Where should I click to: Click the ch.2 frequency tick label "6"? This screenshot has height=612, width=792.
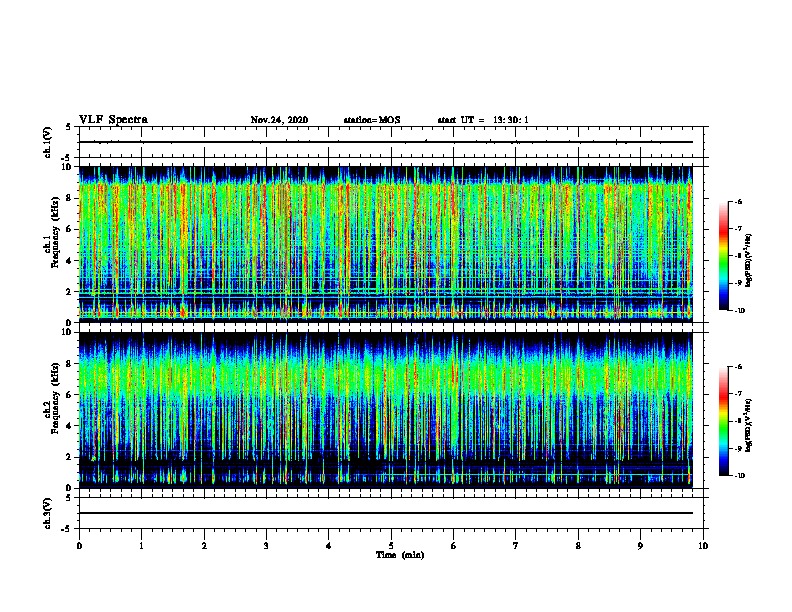70,395
